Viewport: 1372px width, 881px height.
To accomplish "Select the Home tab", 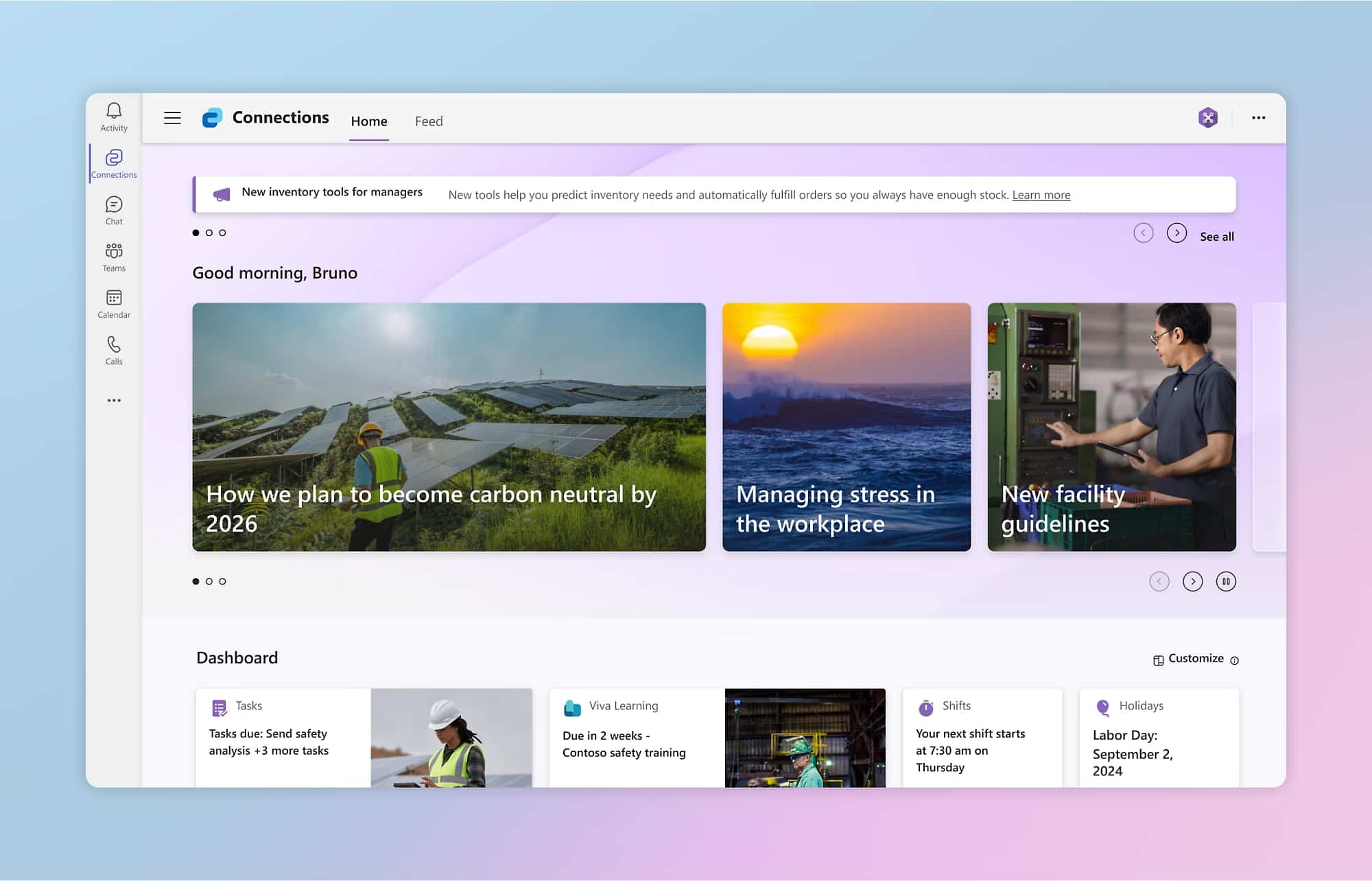I will [369, 121].
